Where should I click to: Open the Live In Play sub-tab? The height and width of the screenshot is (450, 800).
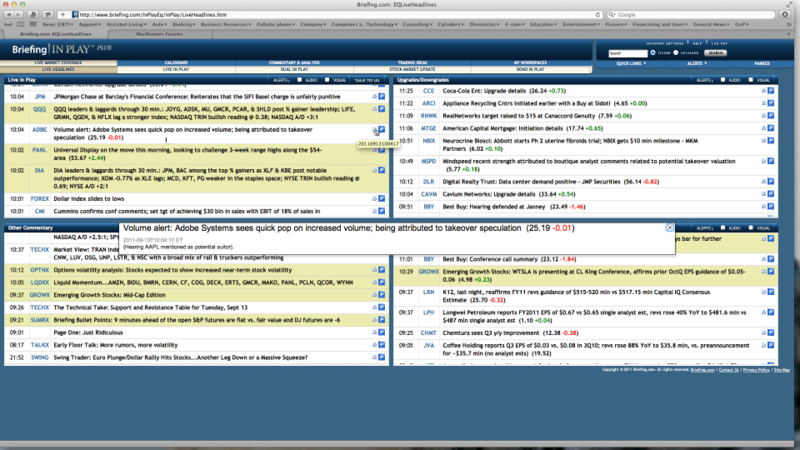pos(176,69)
